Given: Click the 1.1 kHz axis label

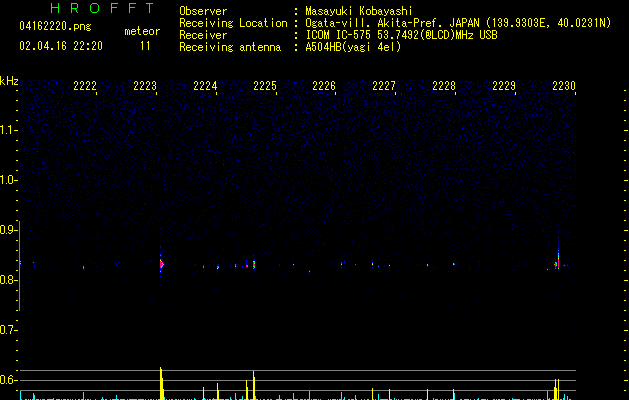Looking at the screenshot, I should click(8, 130).
